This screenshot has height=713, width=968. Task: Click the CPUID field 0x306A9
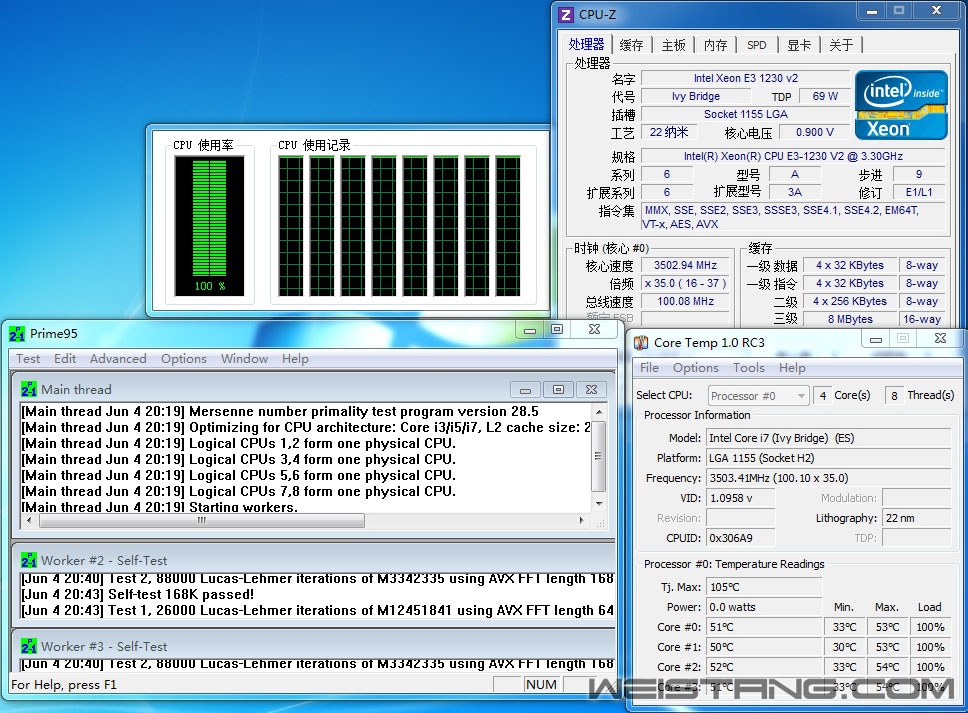coord(741,538)
